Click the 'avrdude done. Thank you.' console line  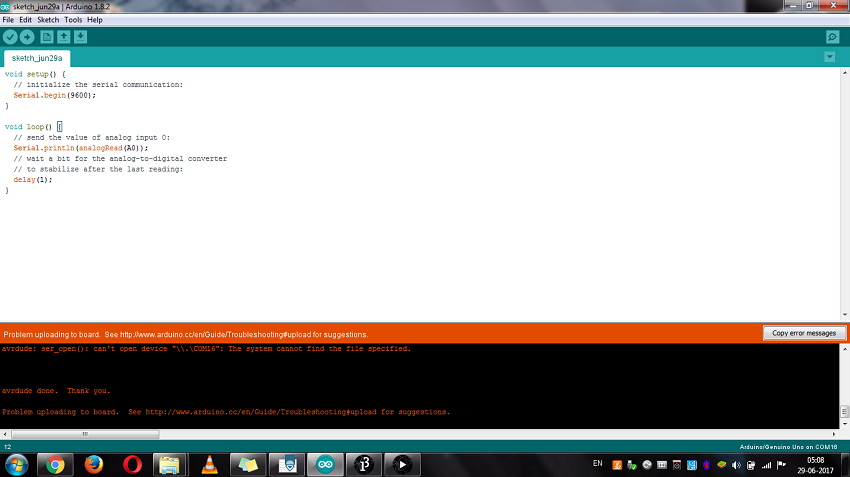coord(56,391)
